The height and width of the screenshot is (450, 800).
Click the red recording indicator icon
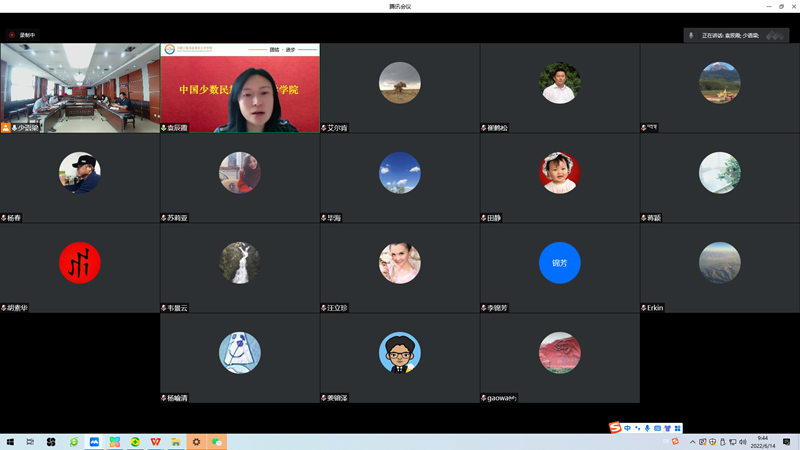tap(12, 35)
